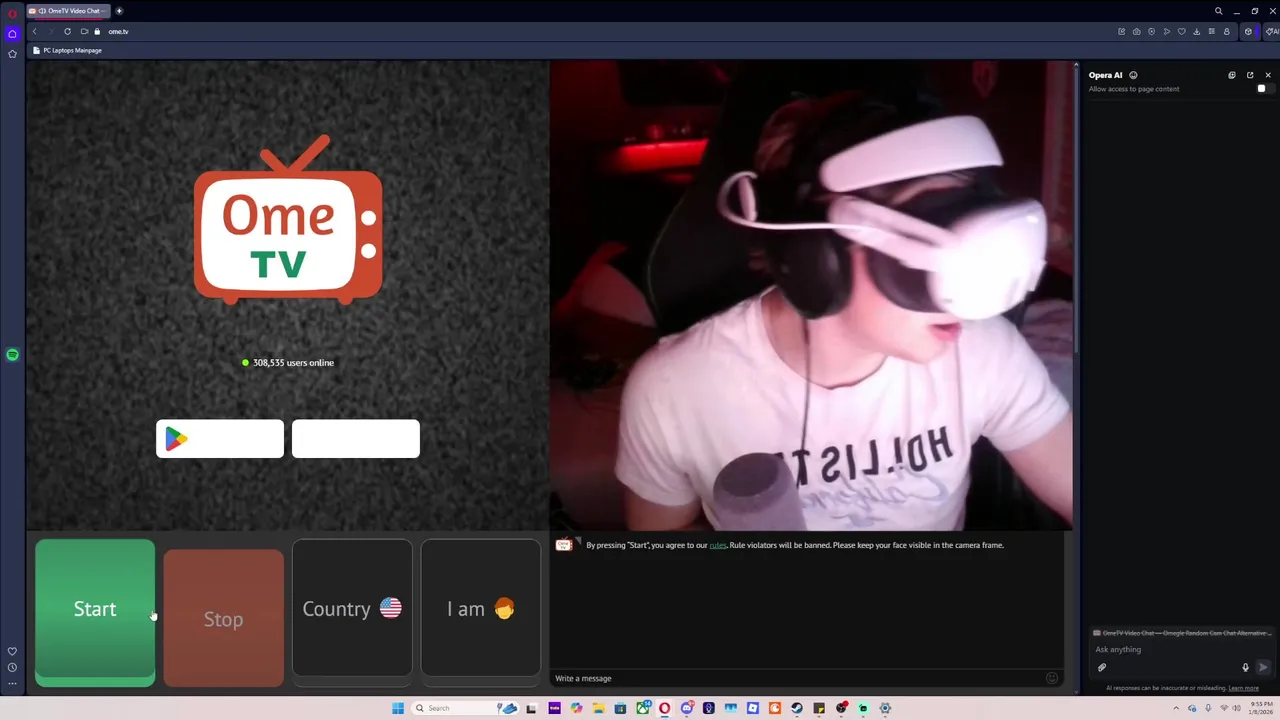Close the Opera AI panel

pyautogui.click(x=1268, y=75)
